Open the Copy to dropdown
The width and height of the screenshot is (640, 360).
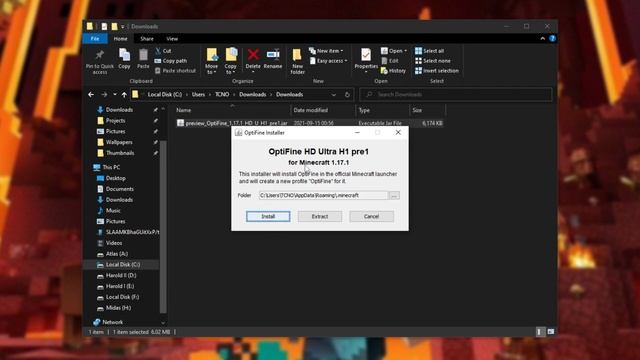point(231,61)
